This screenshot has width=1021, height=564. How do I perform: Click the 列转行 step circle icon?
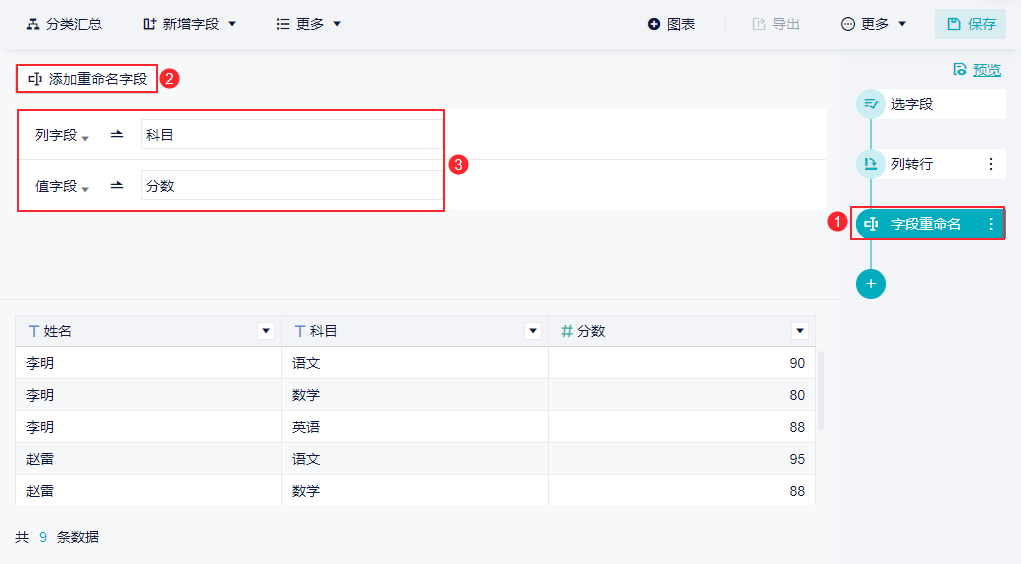coord(871,164)
